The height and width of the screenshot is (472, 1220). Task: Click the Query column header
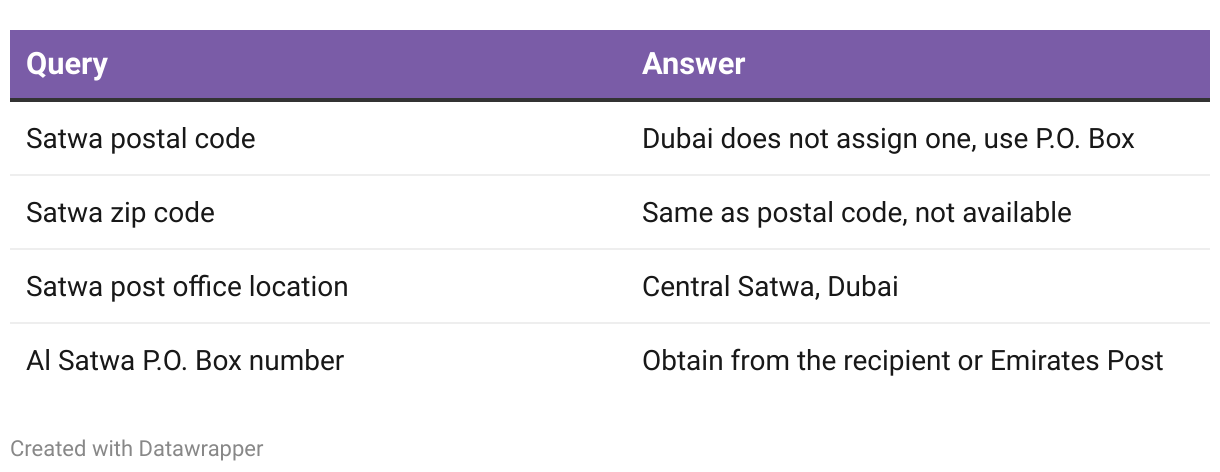click(67, 65)
